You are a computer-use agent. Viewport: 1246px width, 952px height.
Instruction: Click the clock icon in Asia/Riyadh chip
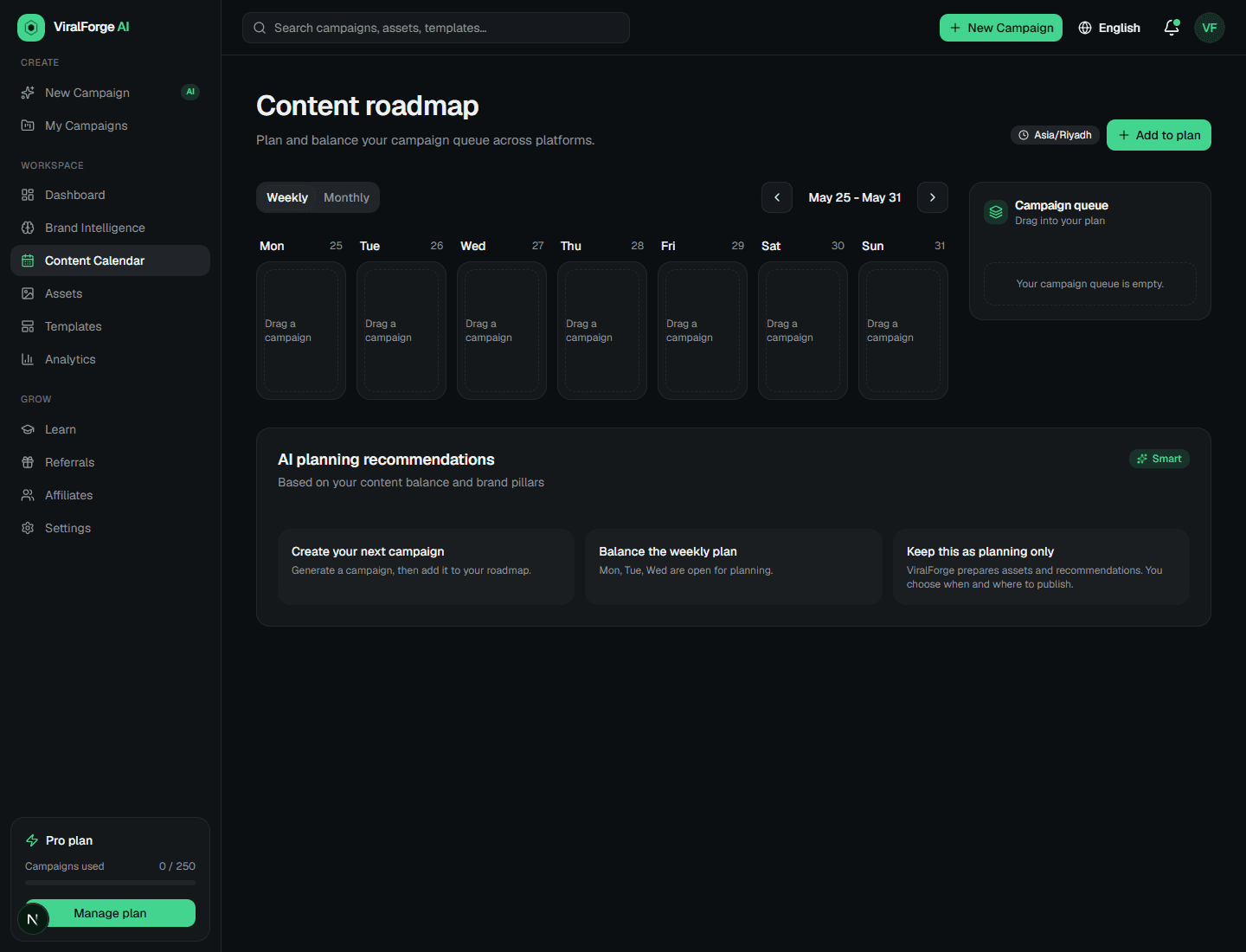1024,135
